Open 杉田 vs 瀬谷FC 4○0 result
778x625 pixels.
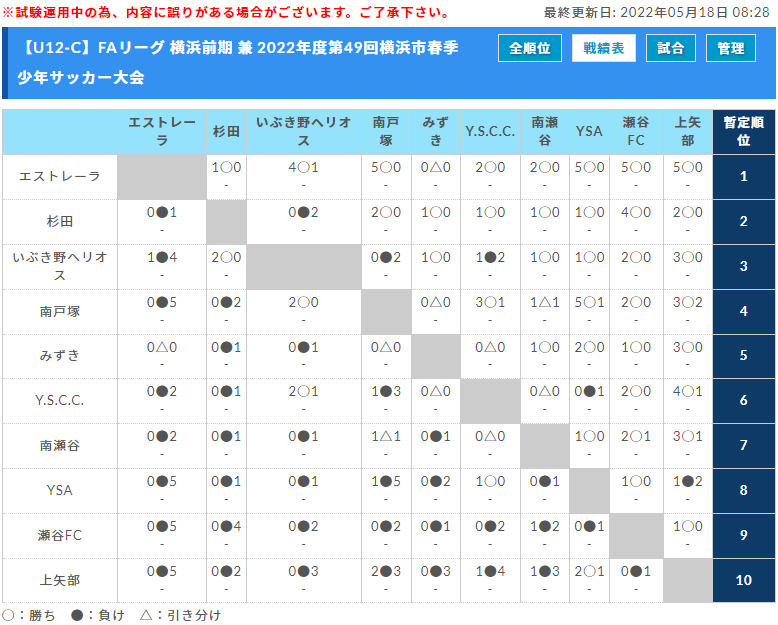coord(636,212)
